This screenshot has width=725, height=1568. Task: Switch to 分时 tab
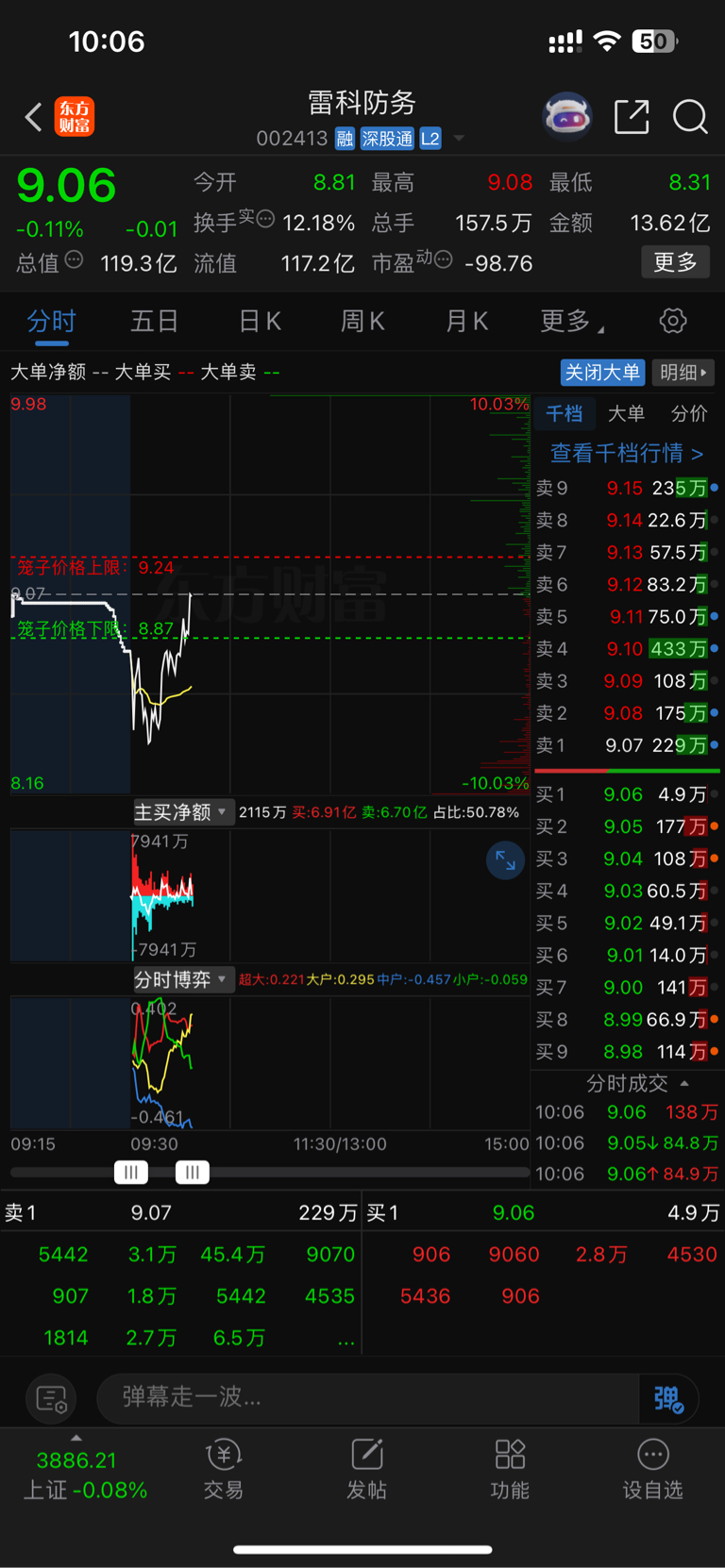point(51,322)
